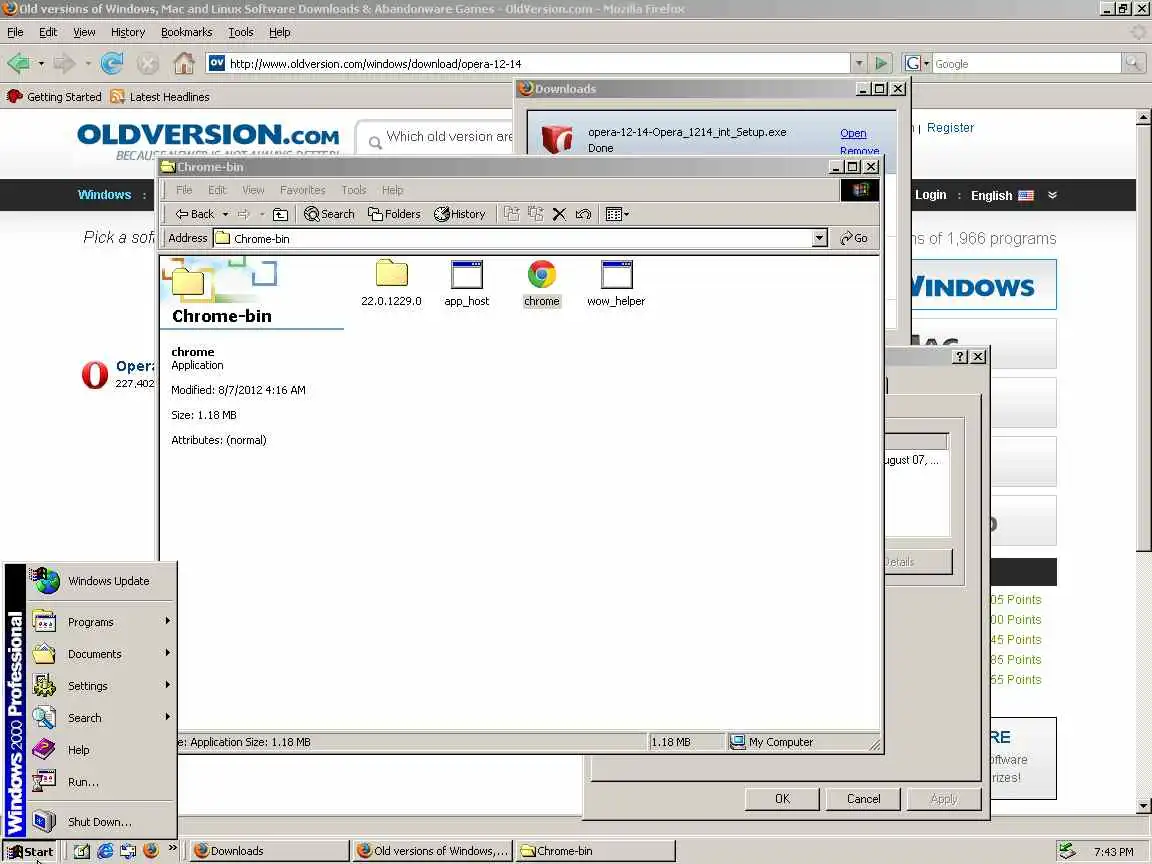This screenshot has height=864, width=1152.
Task: Open History pane in Explorer toolbar
Action: tap(460, 214)
